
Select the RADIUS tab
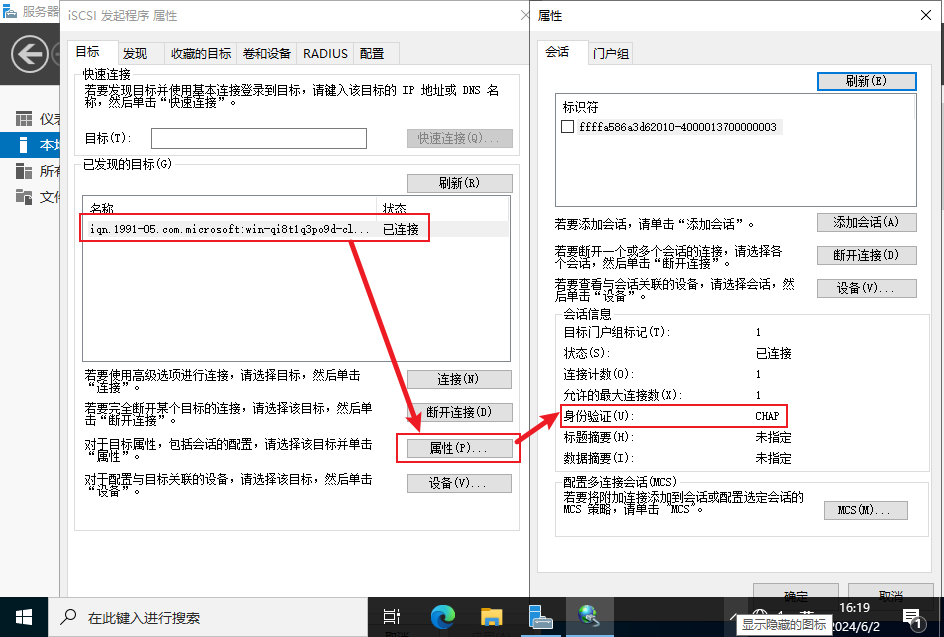pos(325,53)
